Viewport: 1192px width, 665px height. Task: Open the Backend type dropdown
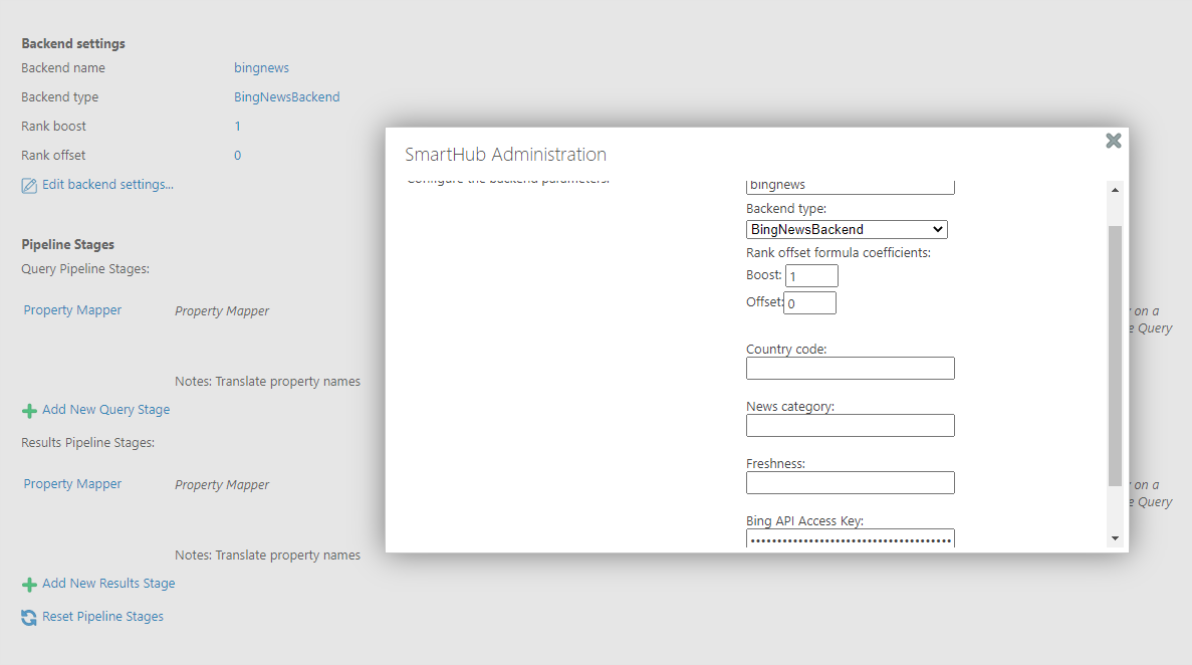pos(846,230)
